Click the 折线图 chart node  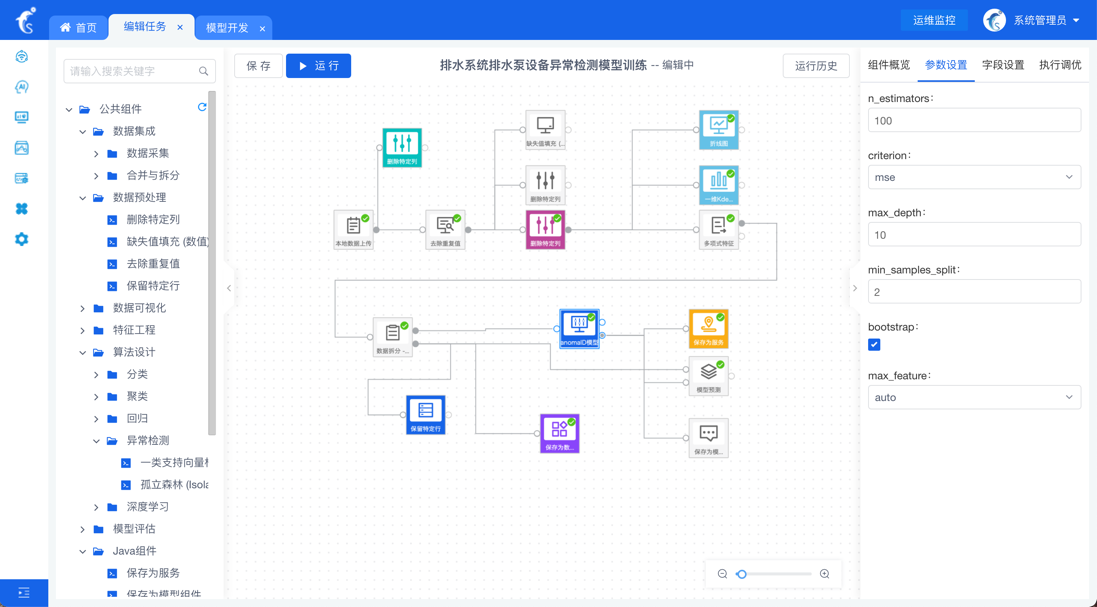coord(718,128)
